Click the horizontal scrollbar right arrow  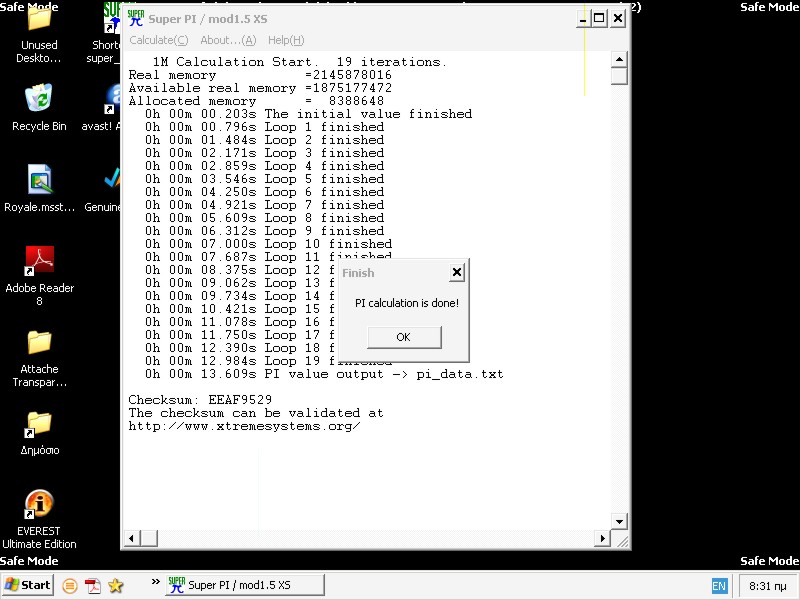tap(603, 538)
